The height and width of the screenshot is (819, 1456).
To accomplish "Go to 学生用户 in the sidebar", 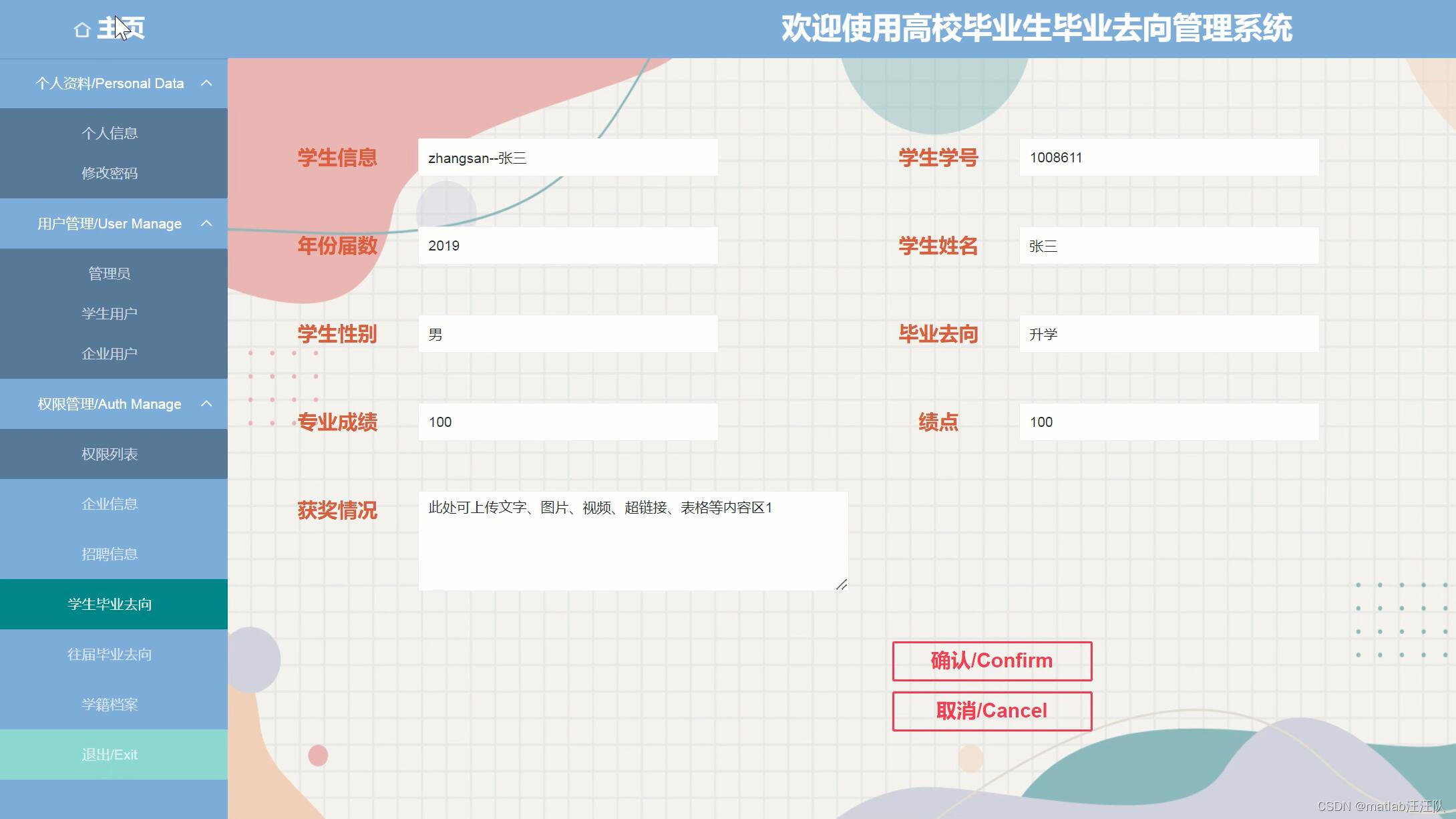I will pos(110,313).
